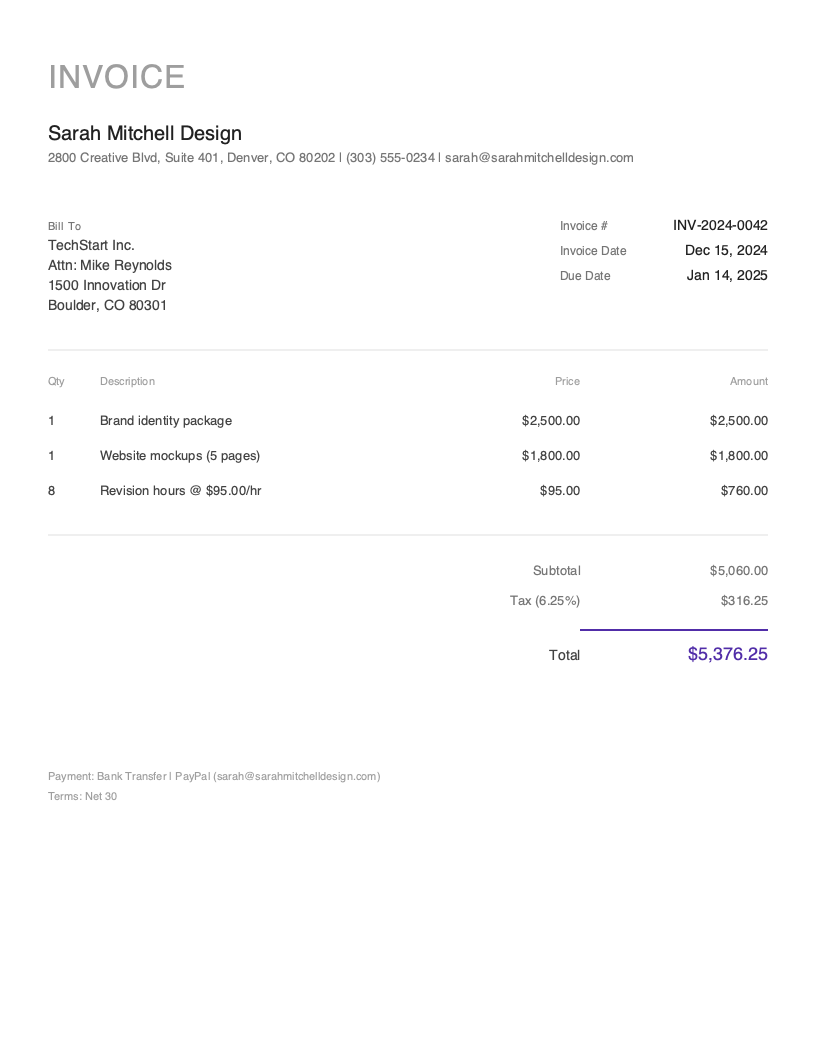Click the email sarah@sarahmitchelldesign.com
This screenshot has height=1056, width=816.
point(538,157)
